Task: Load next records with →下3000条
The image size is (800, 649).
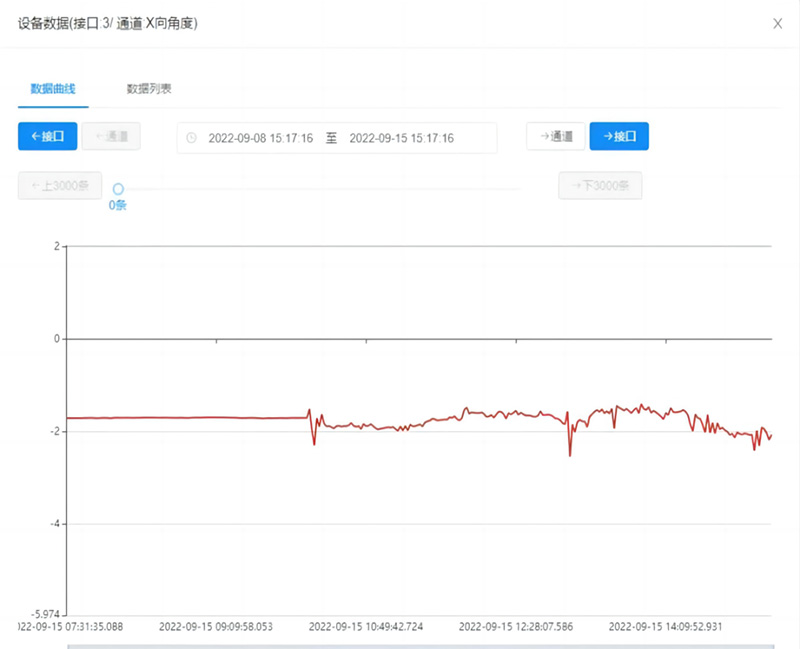Action: coord(600,186)
